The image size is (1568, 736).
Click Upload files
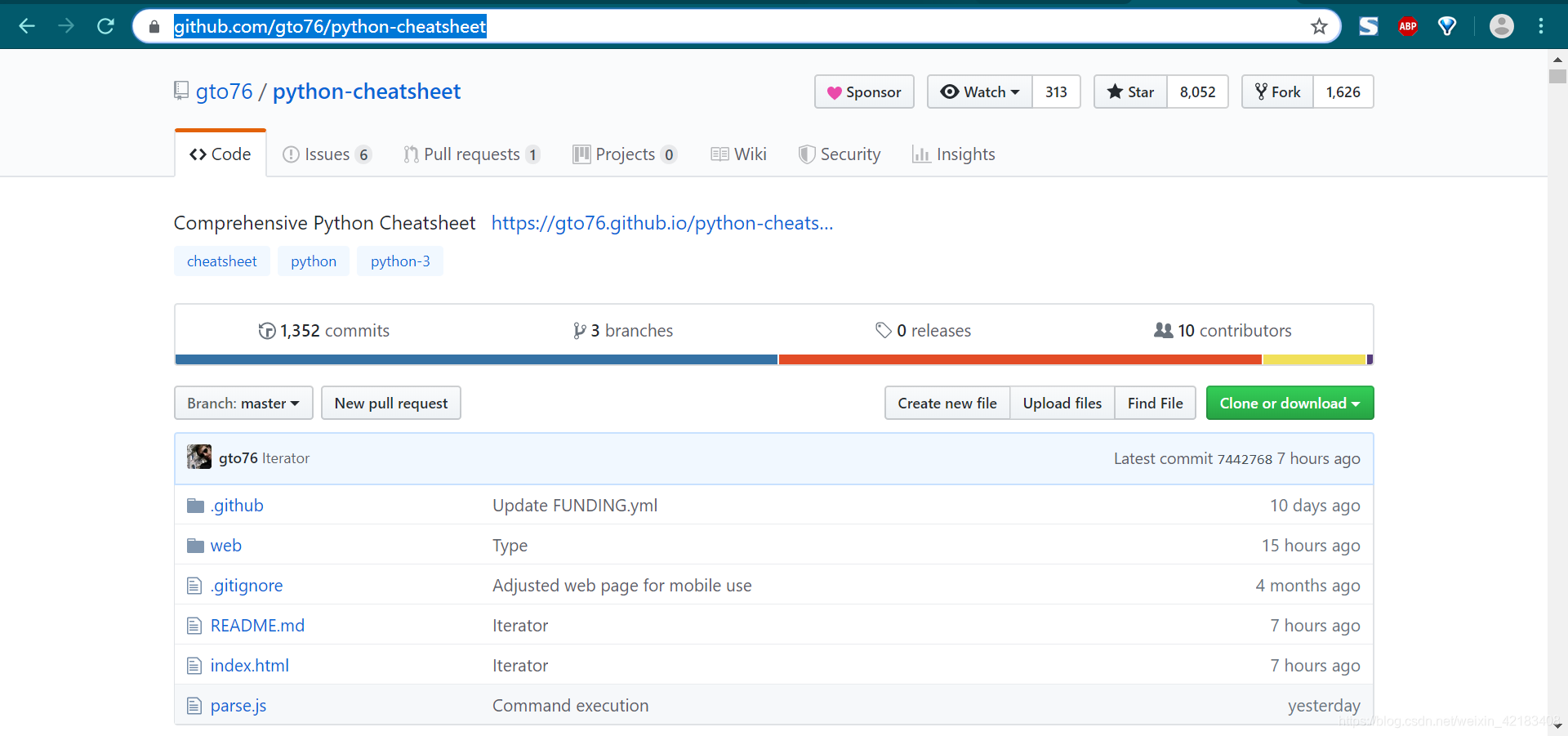[1062, 403]
